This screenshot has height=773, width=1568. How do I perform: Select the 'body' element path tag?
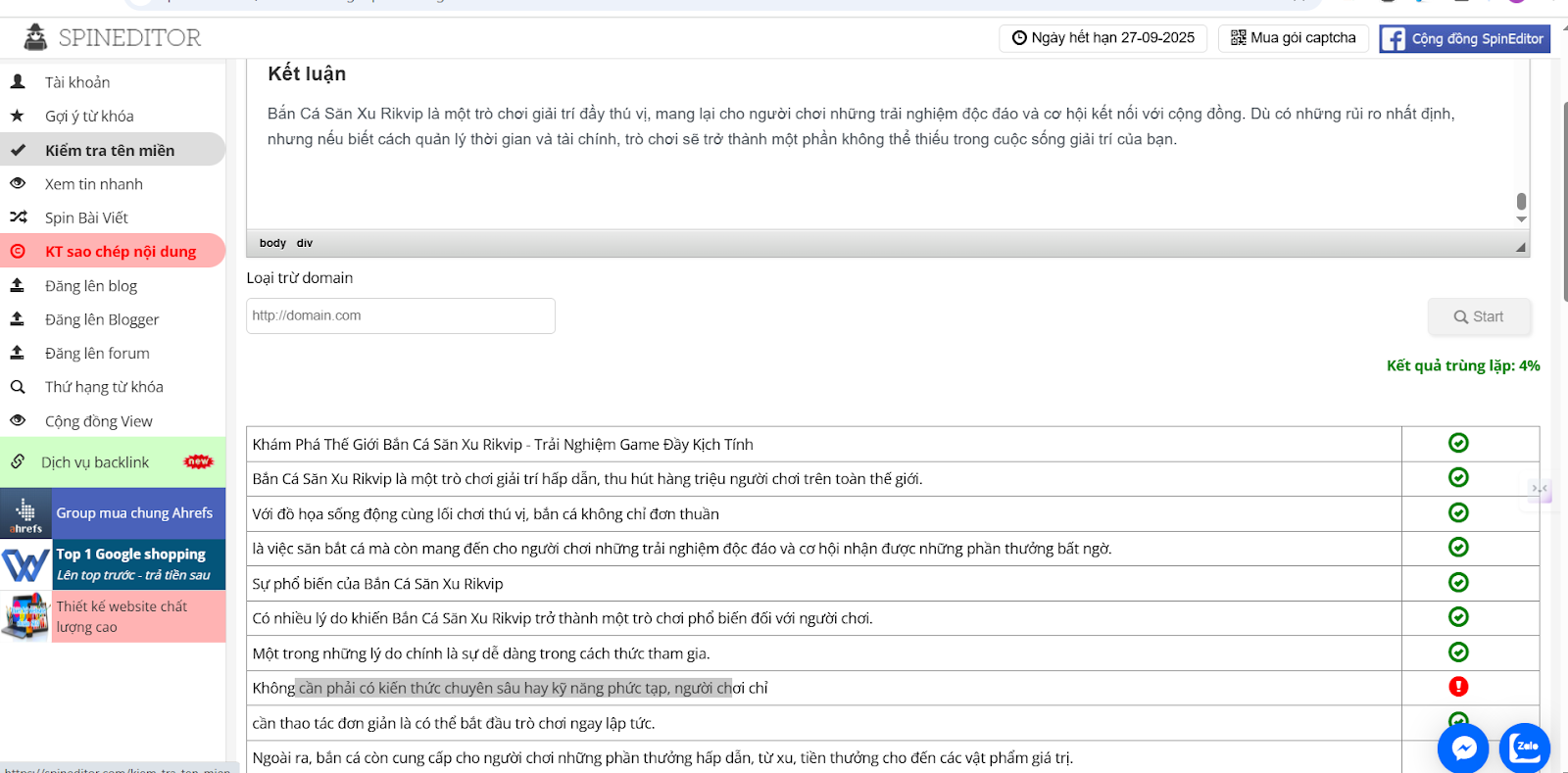pyautogui.click(x=272, y=243)
